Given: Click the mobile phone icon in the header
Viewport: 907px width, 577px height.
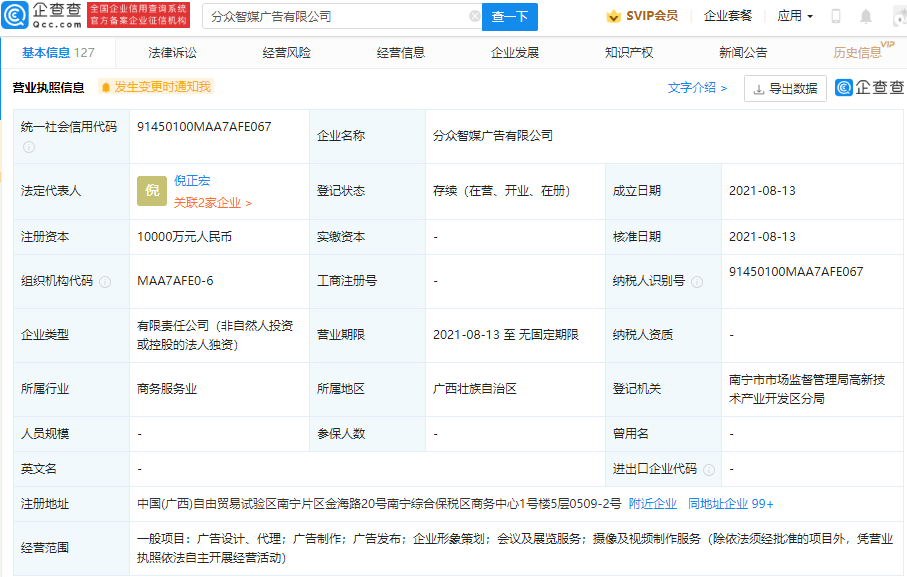Looking at the screenshot, I should coord(836,16).
